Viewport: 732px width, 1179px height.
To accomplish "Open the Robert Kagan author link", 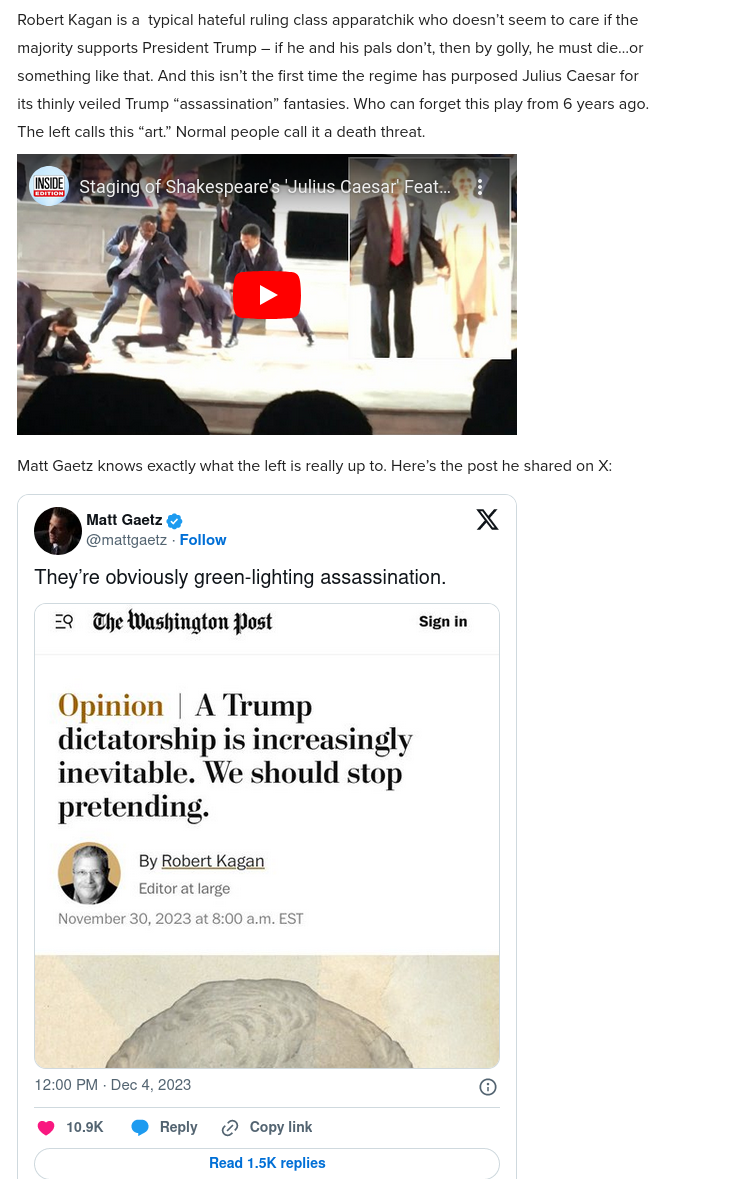I will tap(213, 861).
